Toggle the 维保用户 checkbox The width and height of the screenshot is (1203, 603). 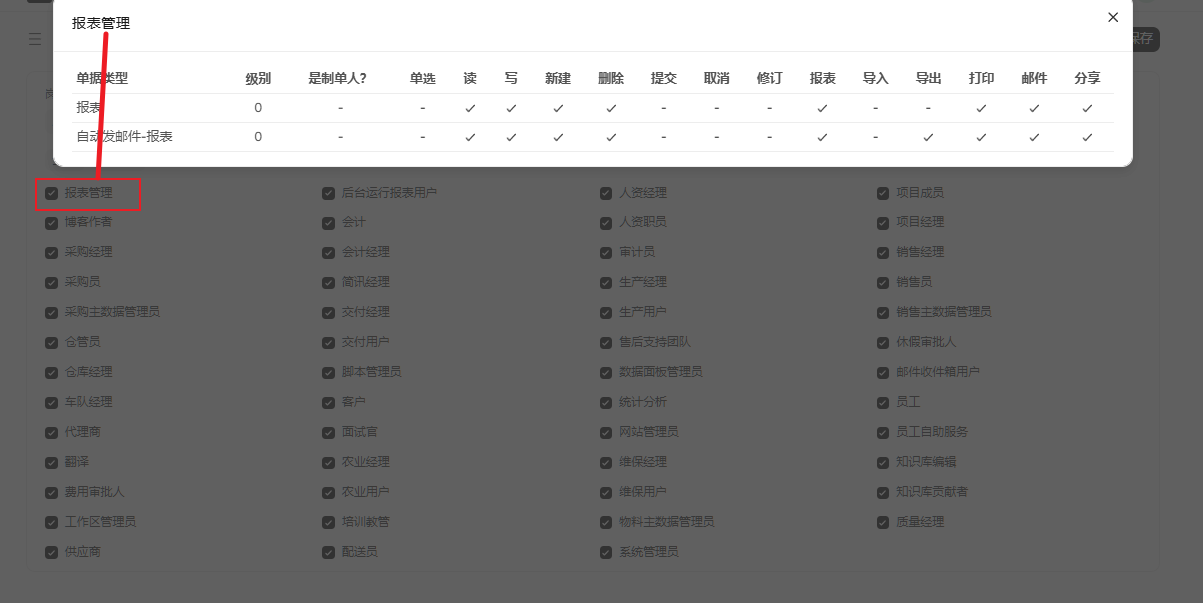click(606, 492)
